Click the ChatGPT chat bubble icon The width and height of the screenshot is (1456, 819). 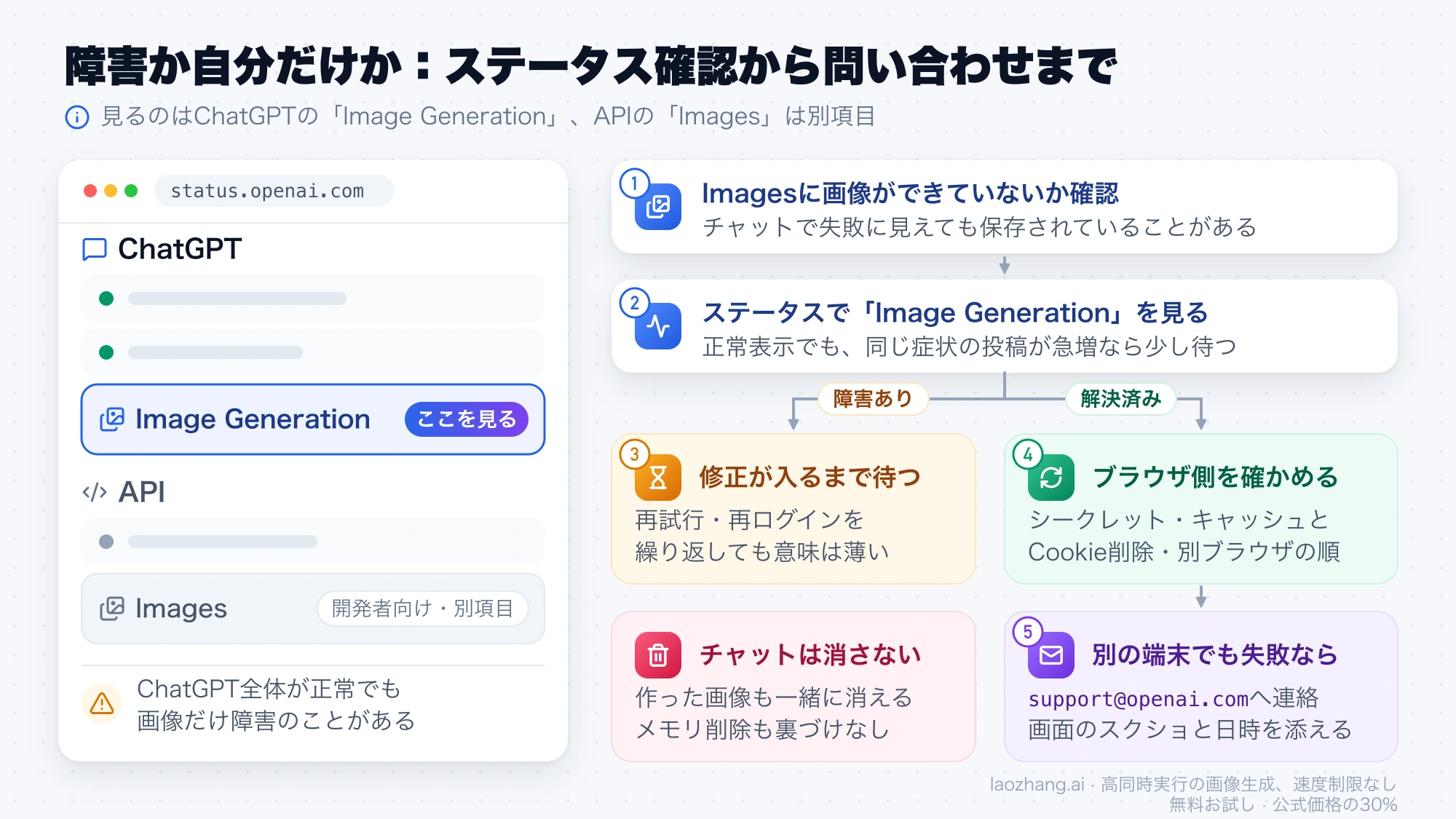tap(95, 249)
